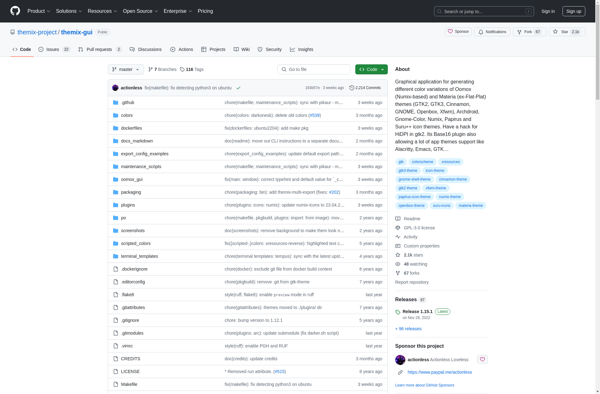
Task: Open the Enterprise menu
Action: 178,11
